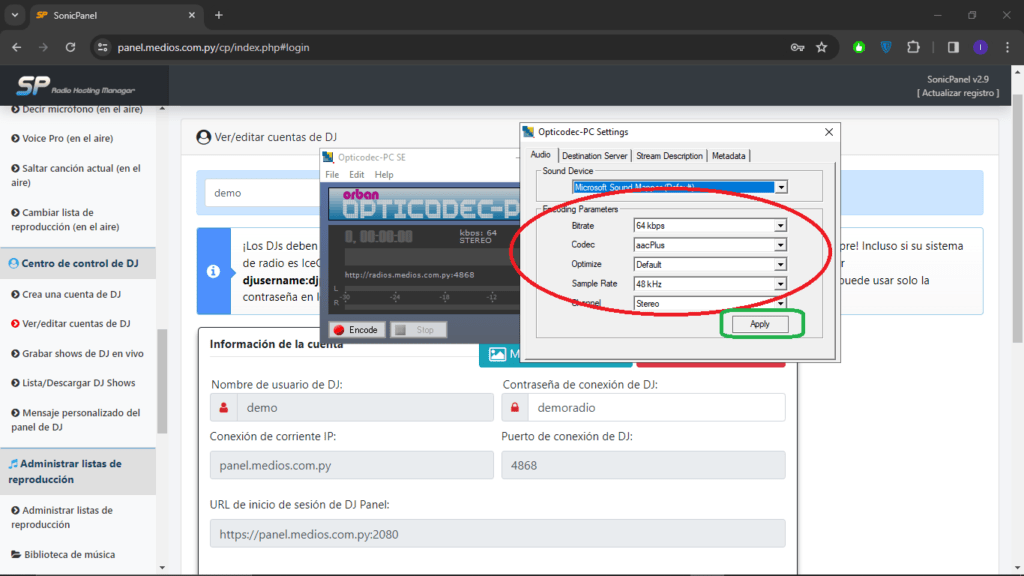Open the Channel Stereo dropdown
The width and height of the screenshot is (1024, 576).
coord(780,304)
